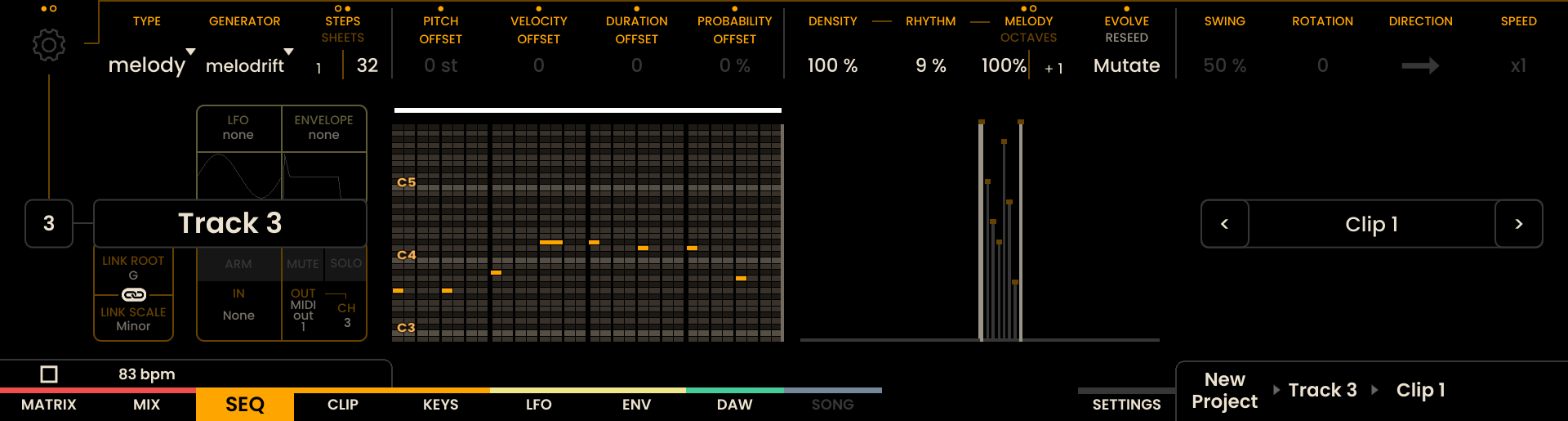Click the link chain icon for root/scale
Screen dimensions: 1568x421
[x=134, y=294]
